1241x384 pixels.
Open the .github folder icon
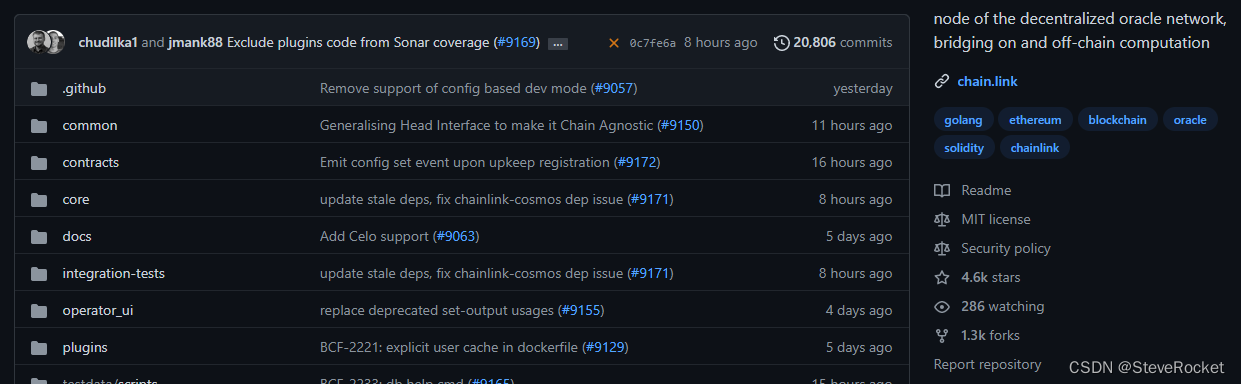(39, 89)
